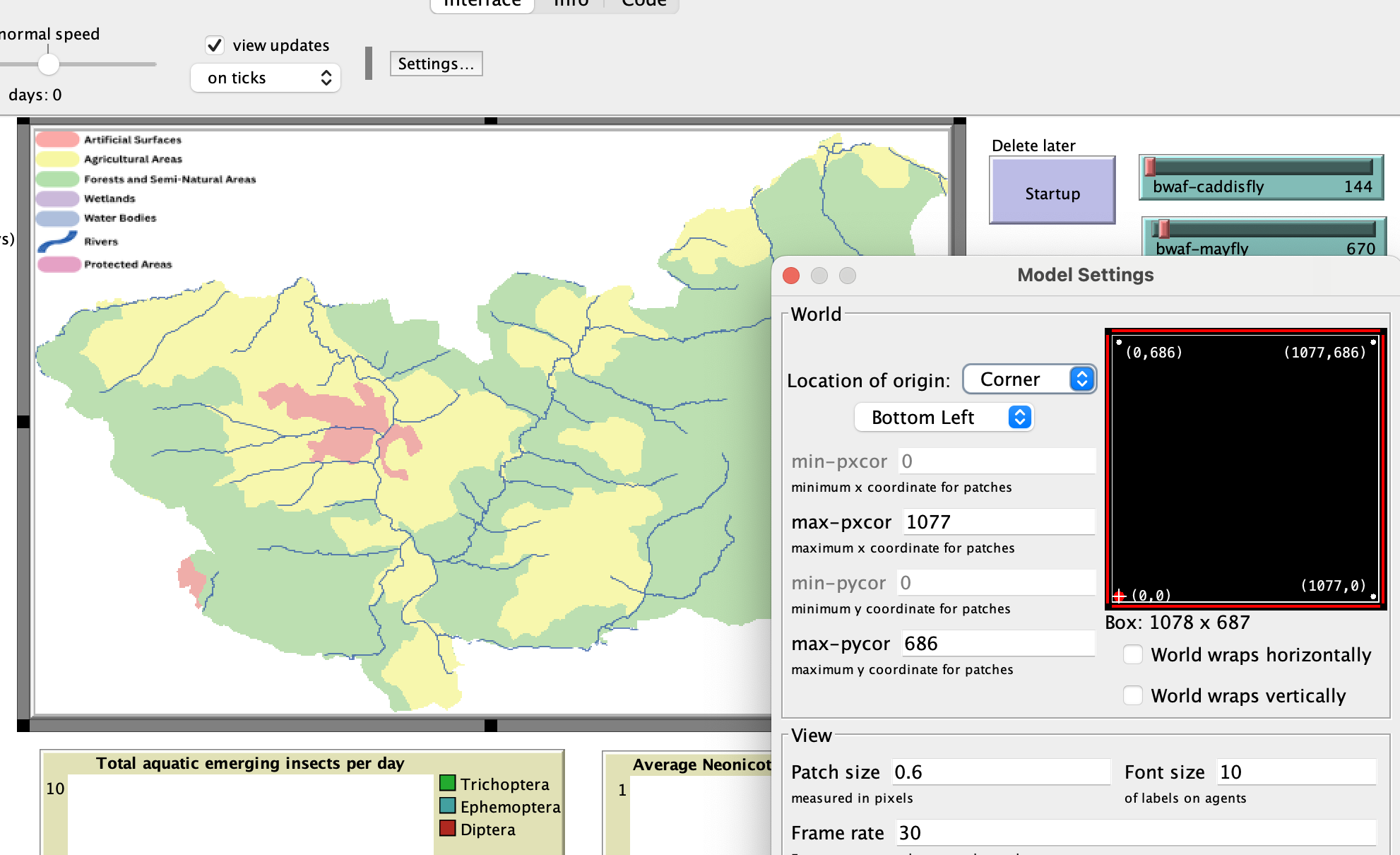Screen dimensions: 1400x855
Task: Click the Protected Areas legend swatch
Action: coord(59,264)
